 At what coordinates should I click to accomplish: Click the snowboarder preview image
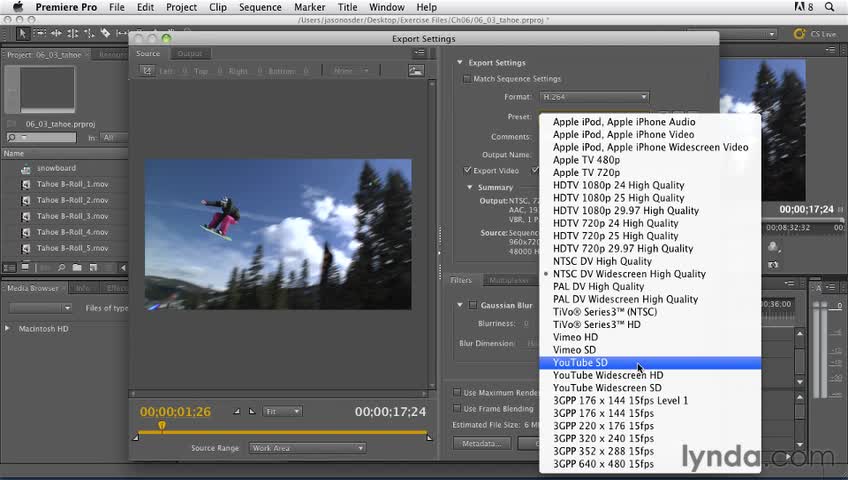[278, 234]
